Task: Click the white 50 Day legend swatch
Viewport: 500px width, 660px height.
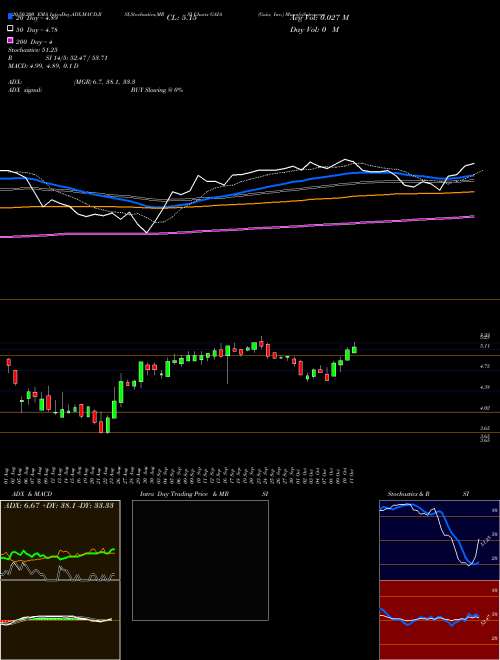Action: click(x=11, y=29)
